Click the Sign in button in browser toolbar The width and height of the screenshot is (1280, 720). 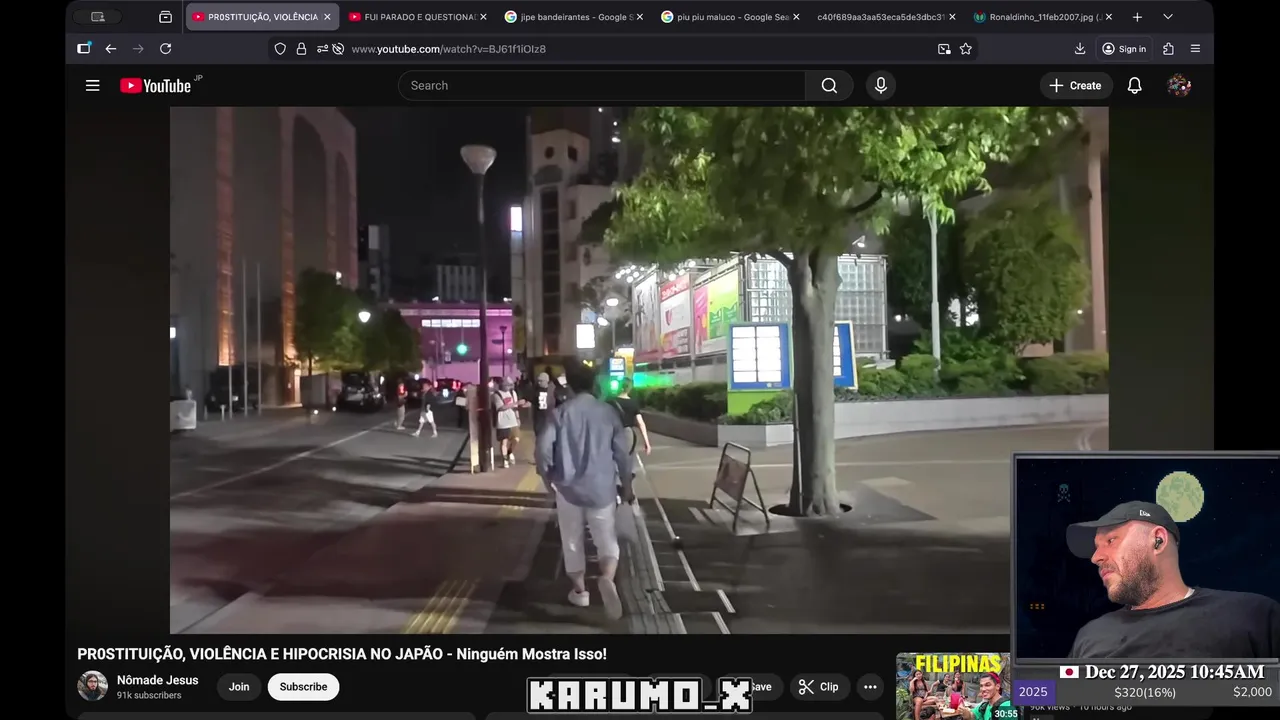(1124, 49)
